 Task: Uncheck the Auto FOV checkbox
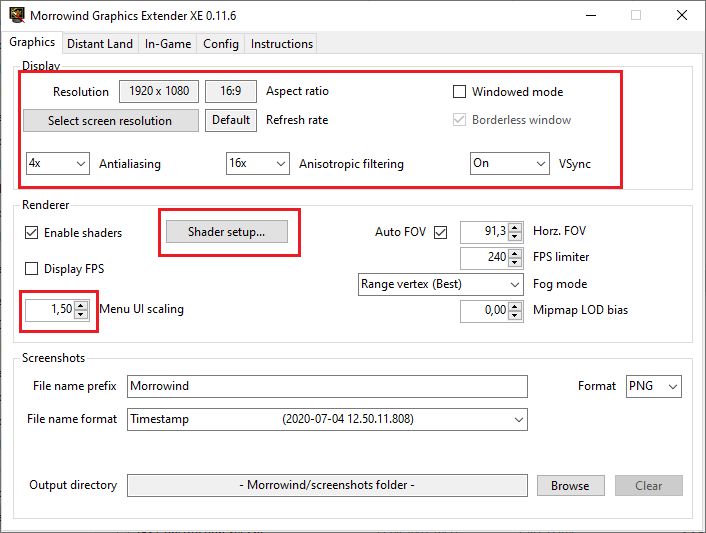point(440,233)
